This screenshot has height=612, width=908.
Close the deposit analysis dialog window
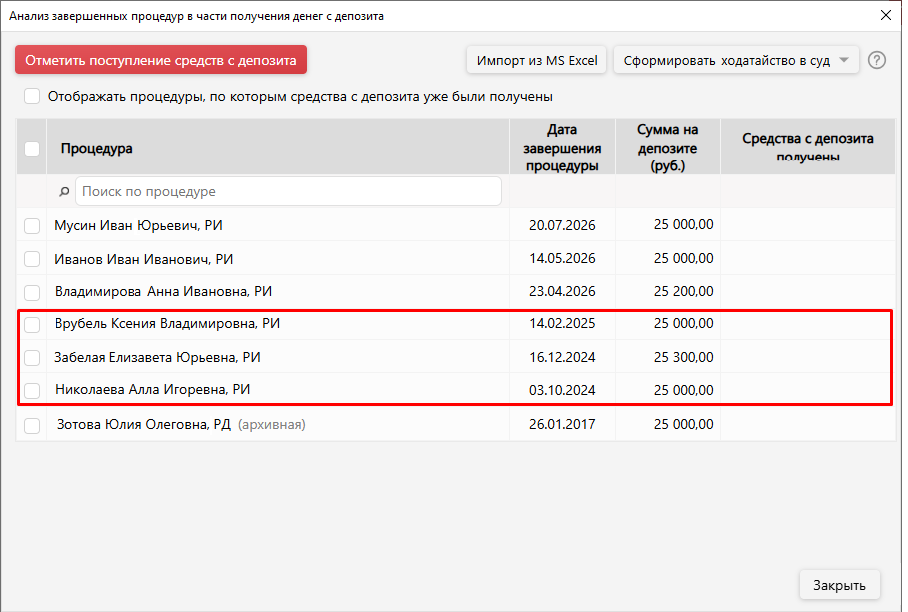885,15
